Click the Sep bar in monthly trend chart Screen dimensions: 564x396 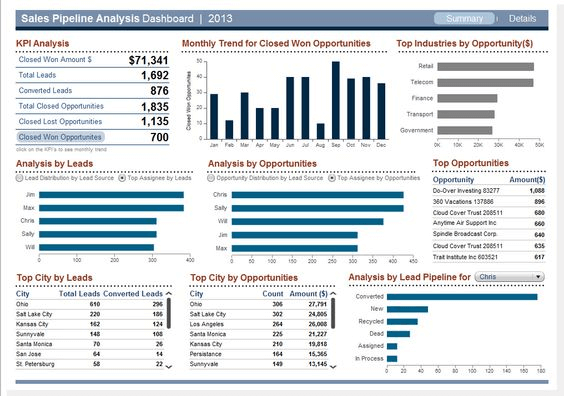pos(336,100)
